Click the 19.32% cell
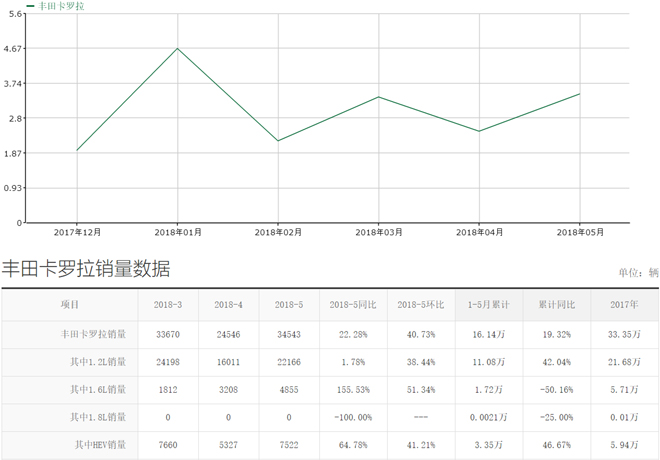 click(x=556, y=335)
